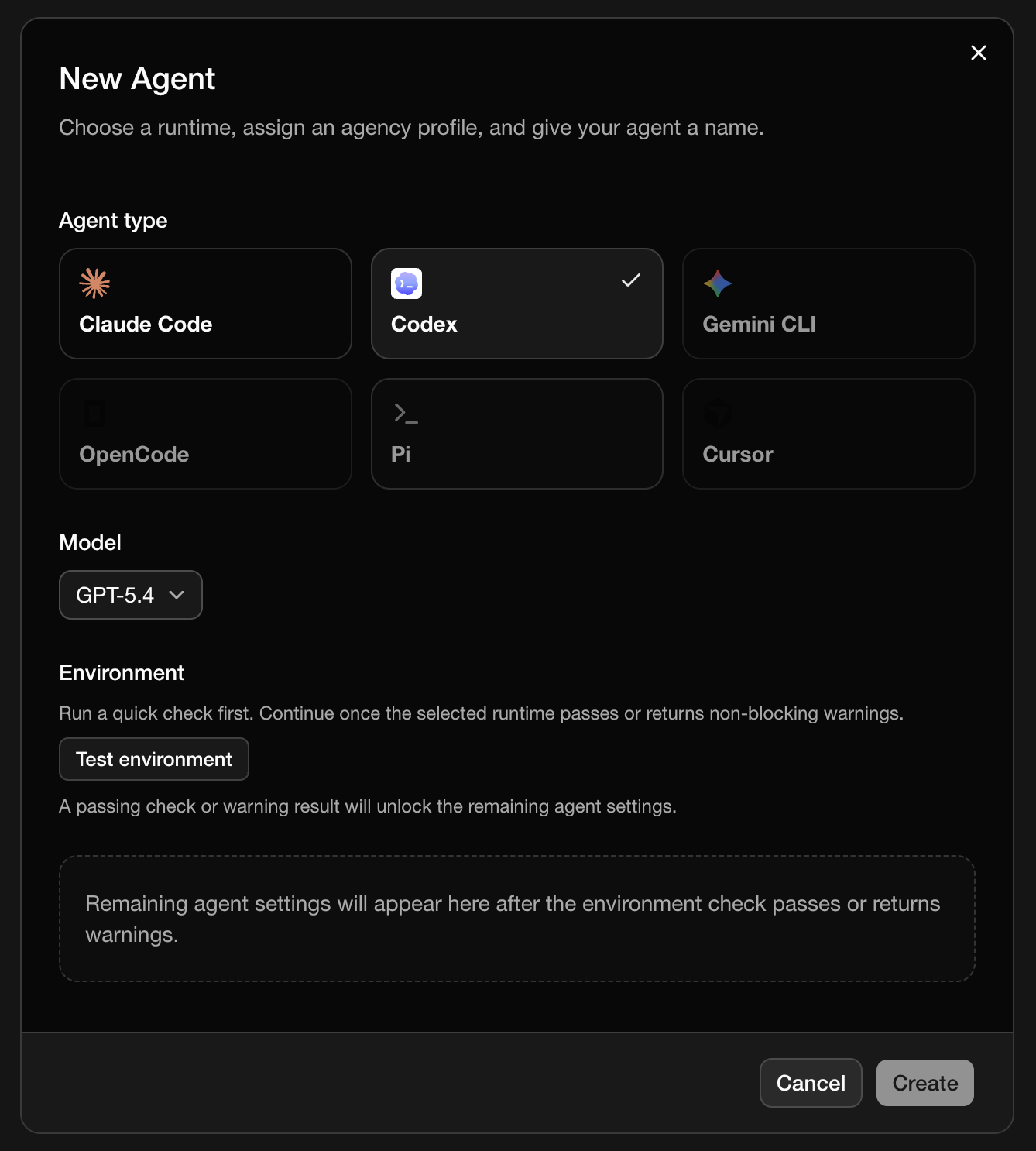
Task: Open the GPT-5.4 model dropdown
Action: 130,595
